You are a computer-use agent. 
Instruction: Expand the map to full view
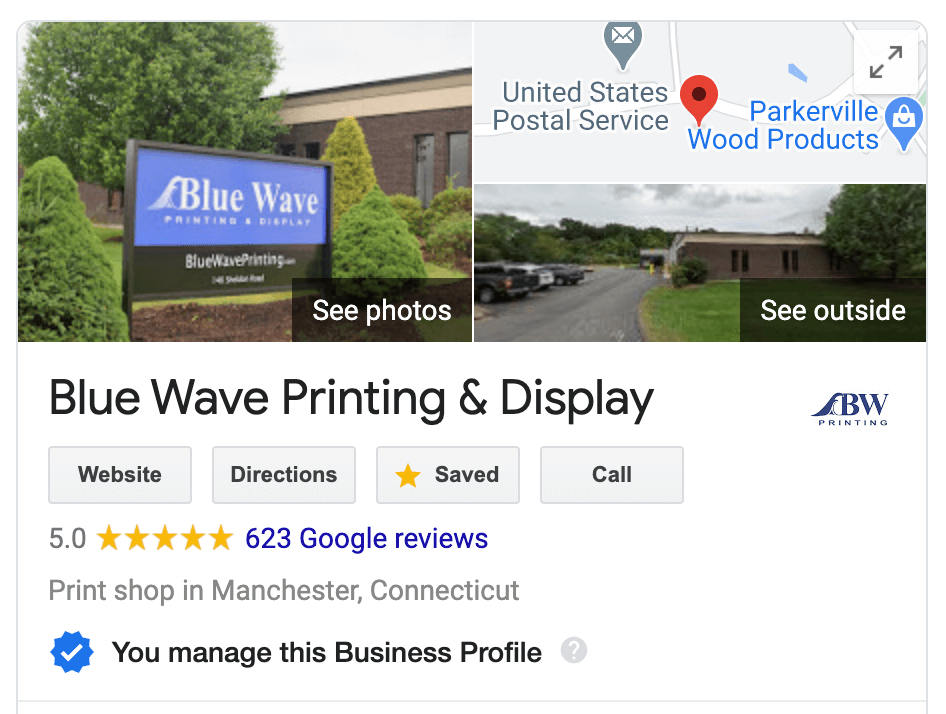pos(886,62)
